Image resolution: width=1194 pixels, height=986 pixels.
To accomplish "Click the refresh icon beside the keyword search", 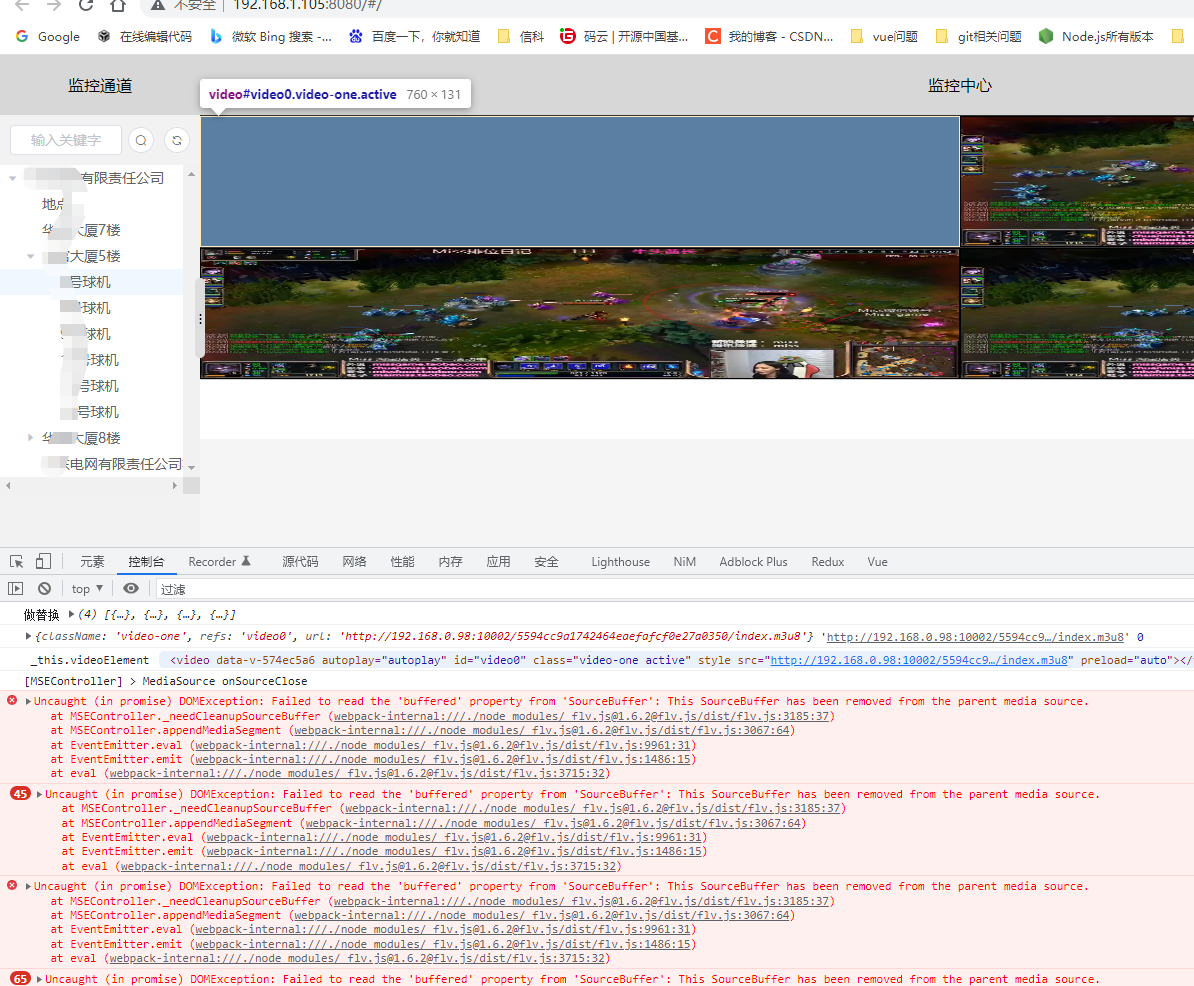I will (x=176, y=140).
